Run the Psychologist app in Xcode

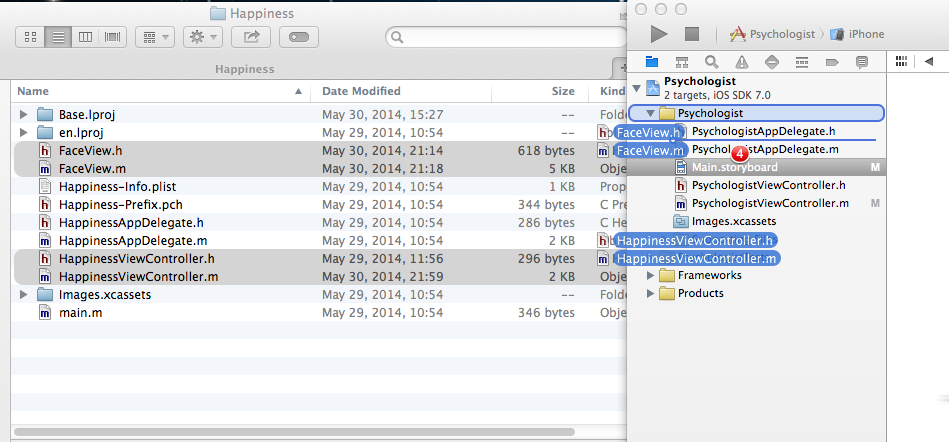(659, 34)
